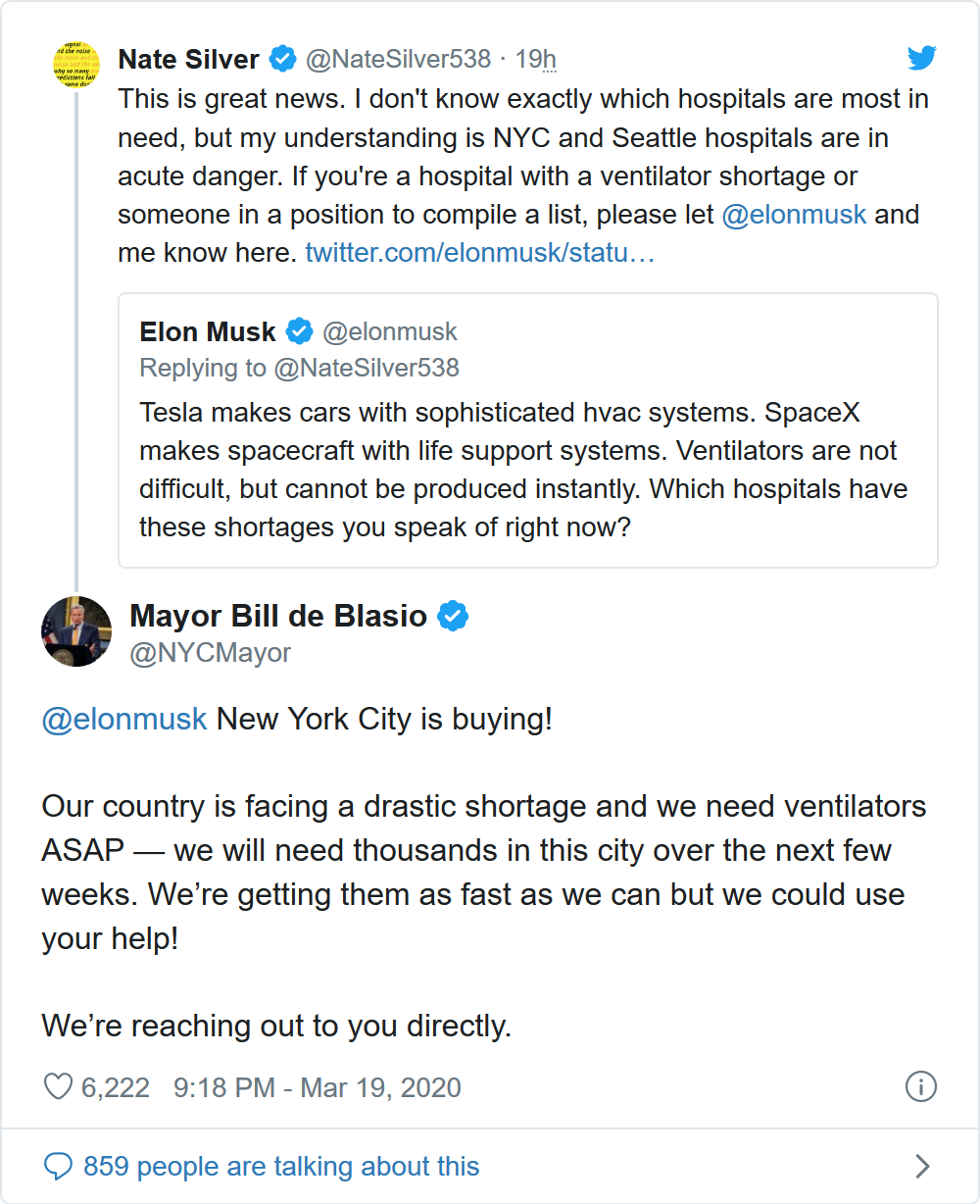Click the 9:18 PM - Mar 19, 2020 timestamp
The width and height of the screenshot is (980, 1204).
(317, 1087)
